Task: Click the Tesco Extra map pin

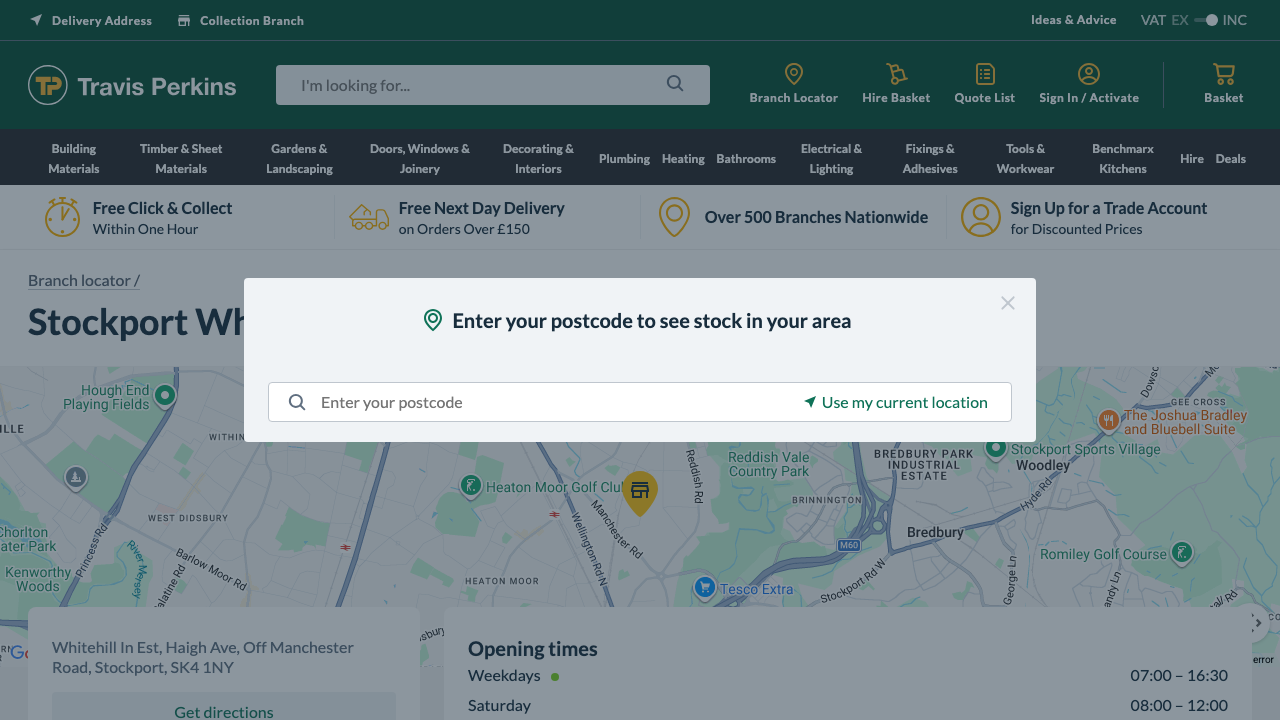Action: click(x=705, y=588)
